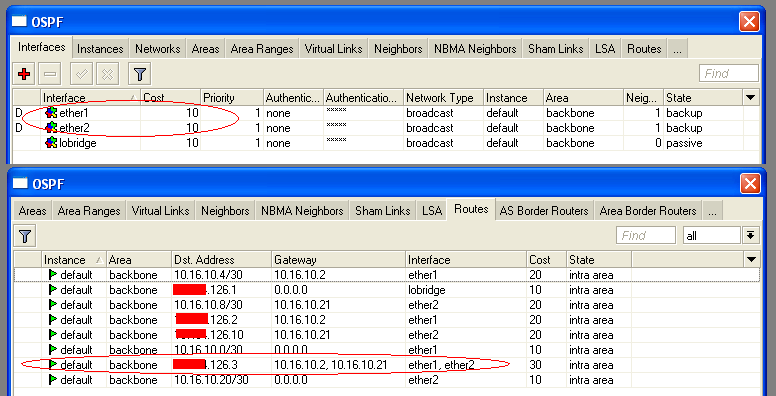Open AS Border Routers tab

(544, 211)
